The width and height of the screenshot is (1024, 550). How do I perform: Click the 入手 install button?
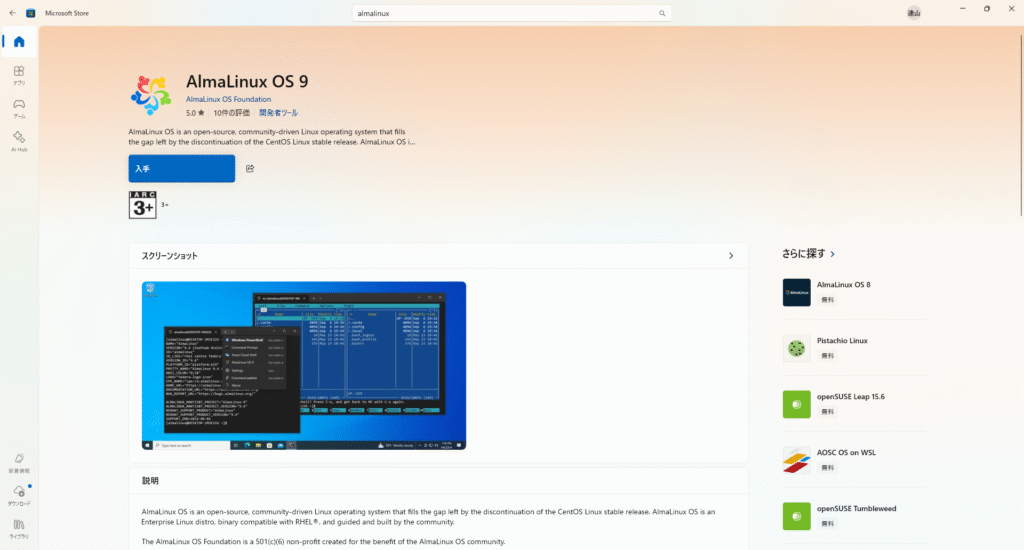point(182,169)
